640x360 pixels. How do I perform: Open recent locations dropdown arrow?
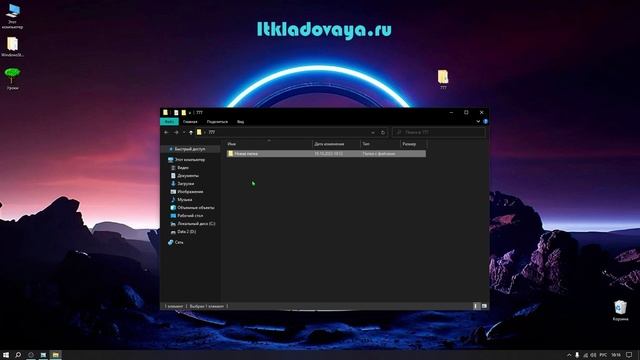[x=184, y=132]
